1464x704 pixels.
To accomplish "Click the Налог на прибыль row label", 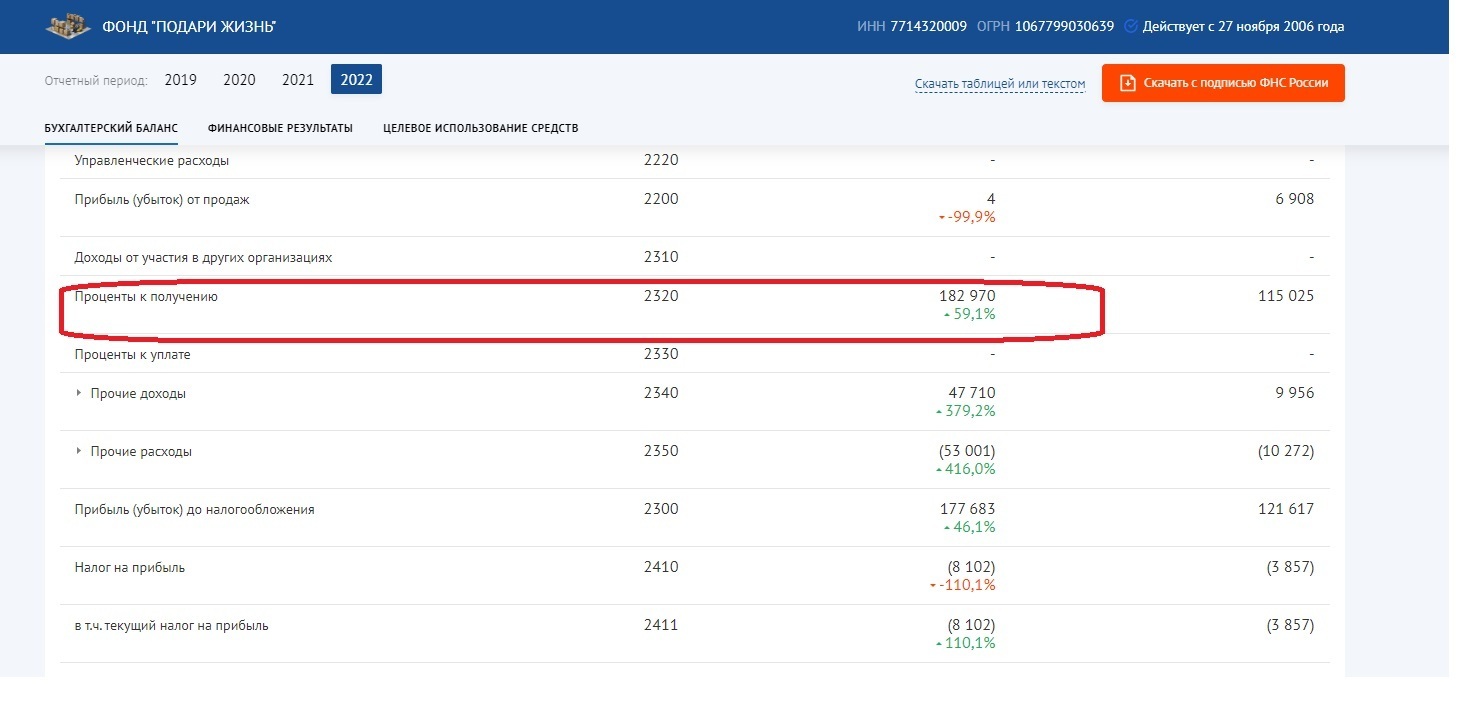I will point(130,568).
